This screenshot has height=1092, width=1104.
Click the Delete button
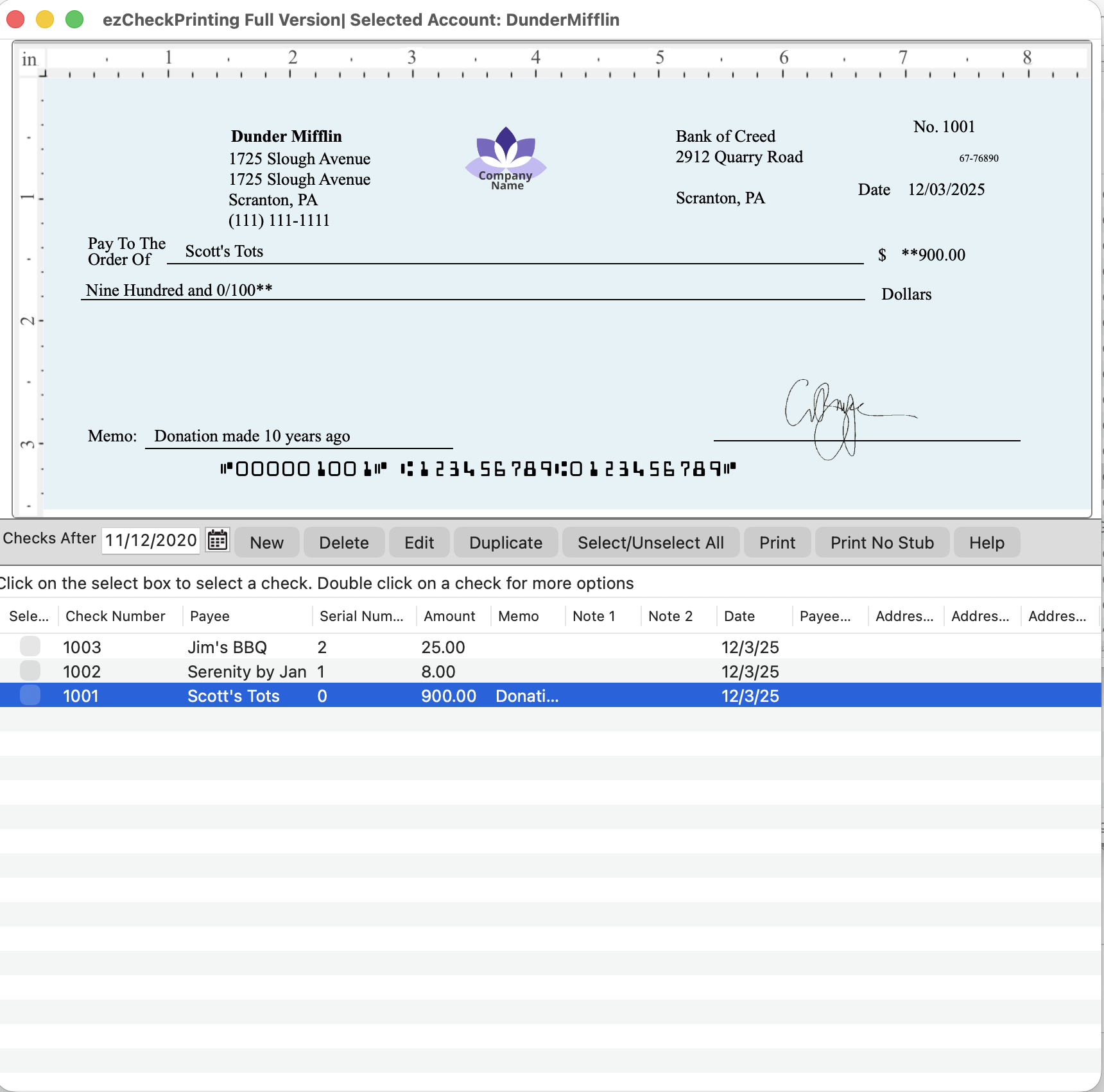click(x=344, y=543)
